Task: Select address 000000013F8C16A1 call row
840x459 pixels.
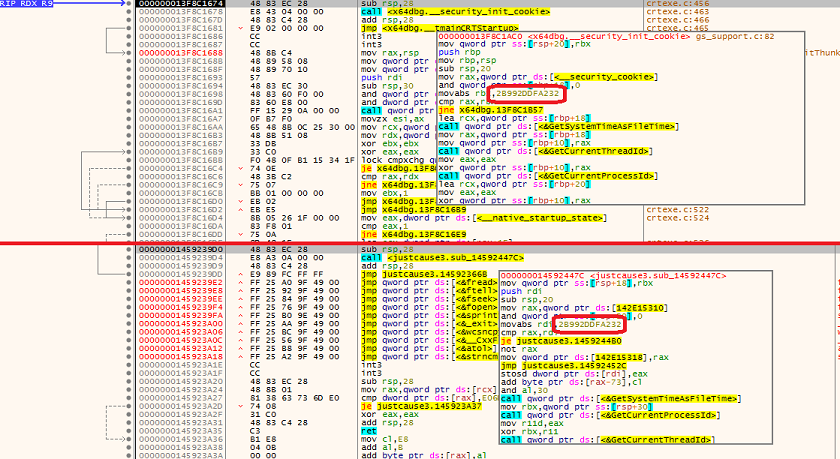Action: 179,109
